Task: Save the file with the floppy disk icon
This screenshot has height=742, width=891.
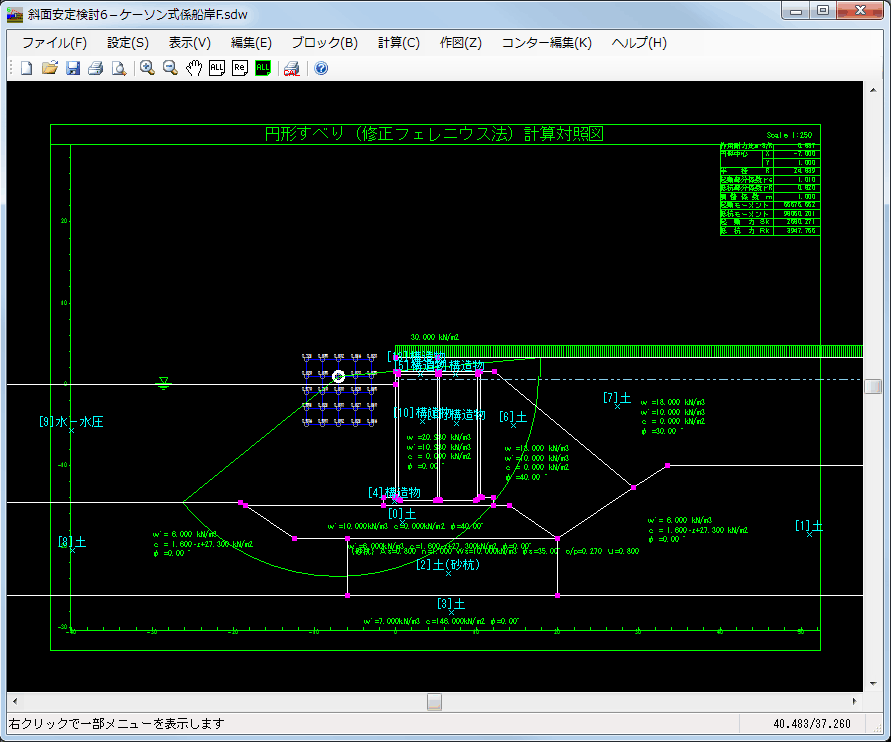Action: point(73,68)
